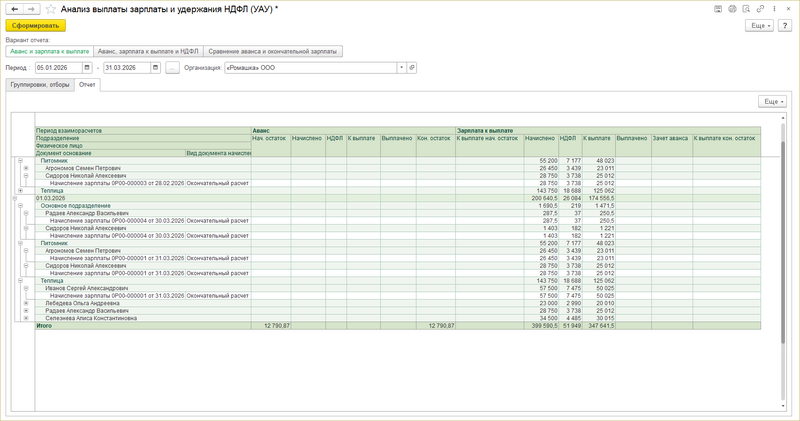
Task: Select the period total 200 640,5
Action: tap(544, 198)
